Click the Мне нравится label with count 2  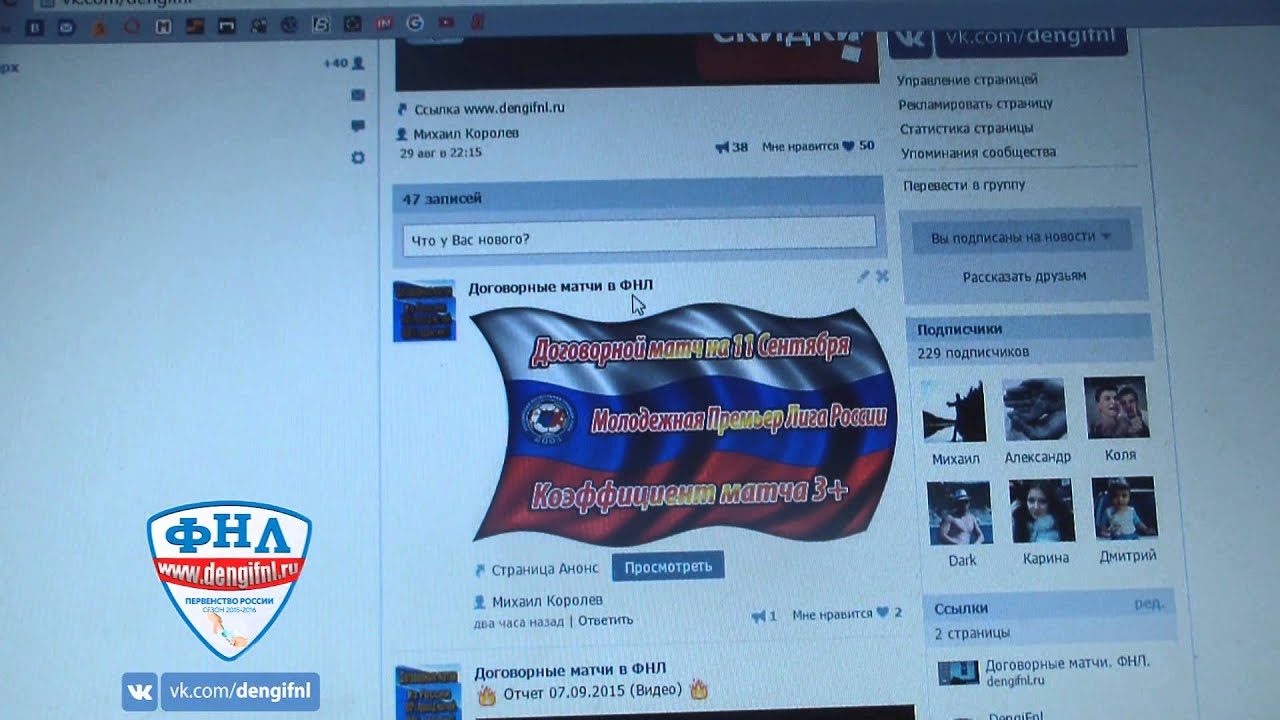[832, 615]
